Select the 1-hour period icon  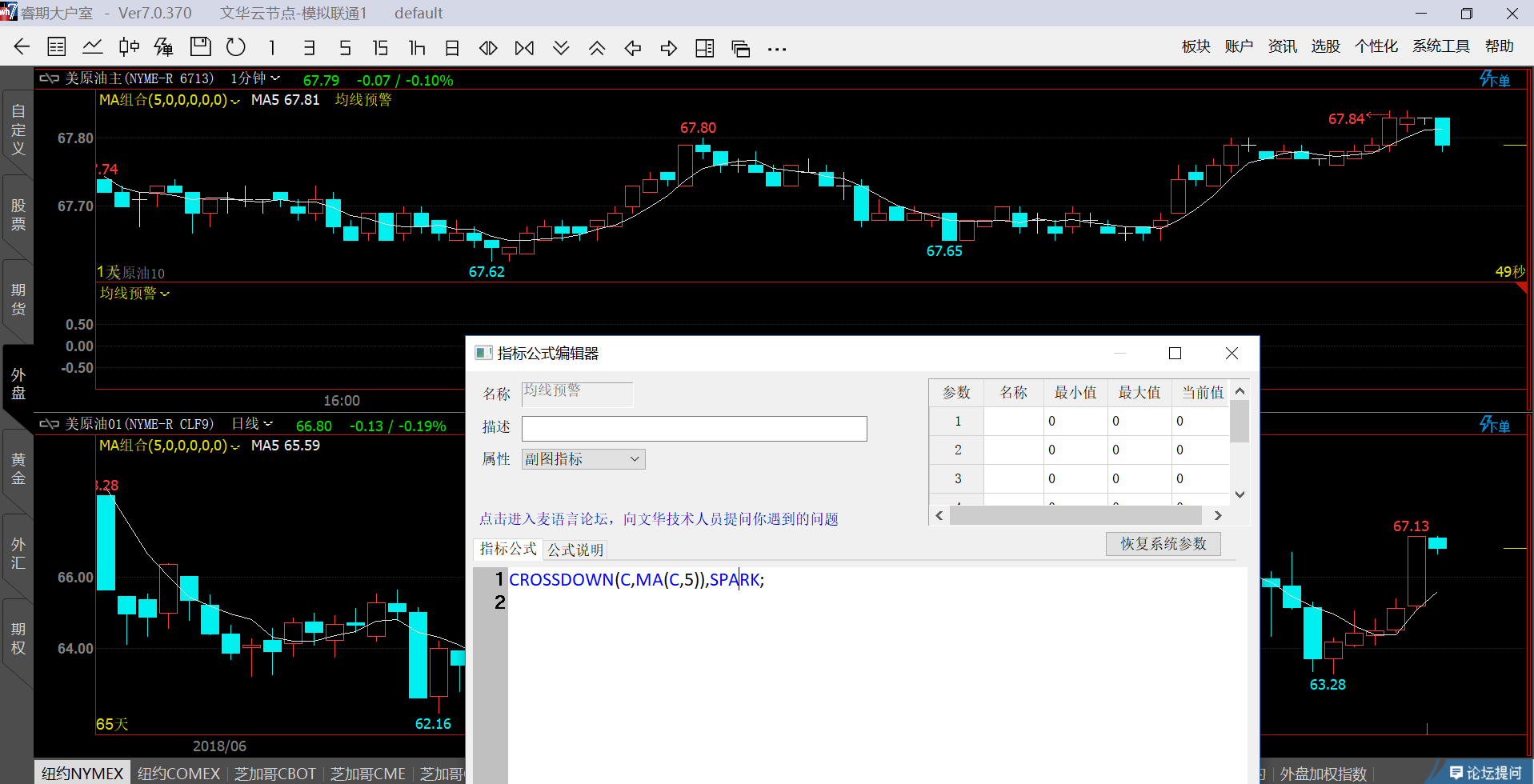tap(416, 48)
